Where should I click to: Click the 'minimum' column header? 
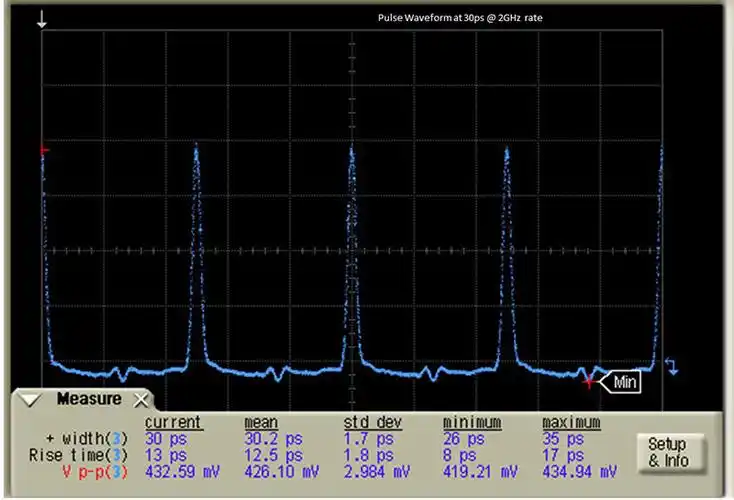[x=473, y=422]
